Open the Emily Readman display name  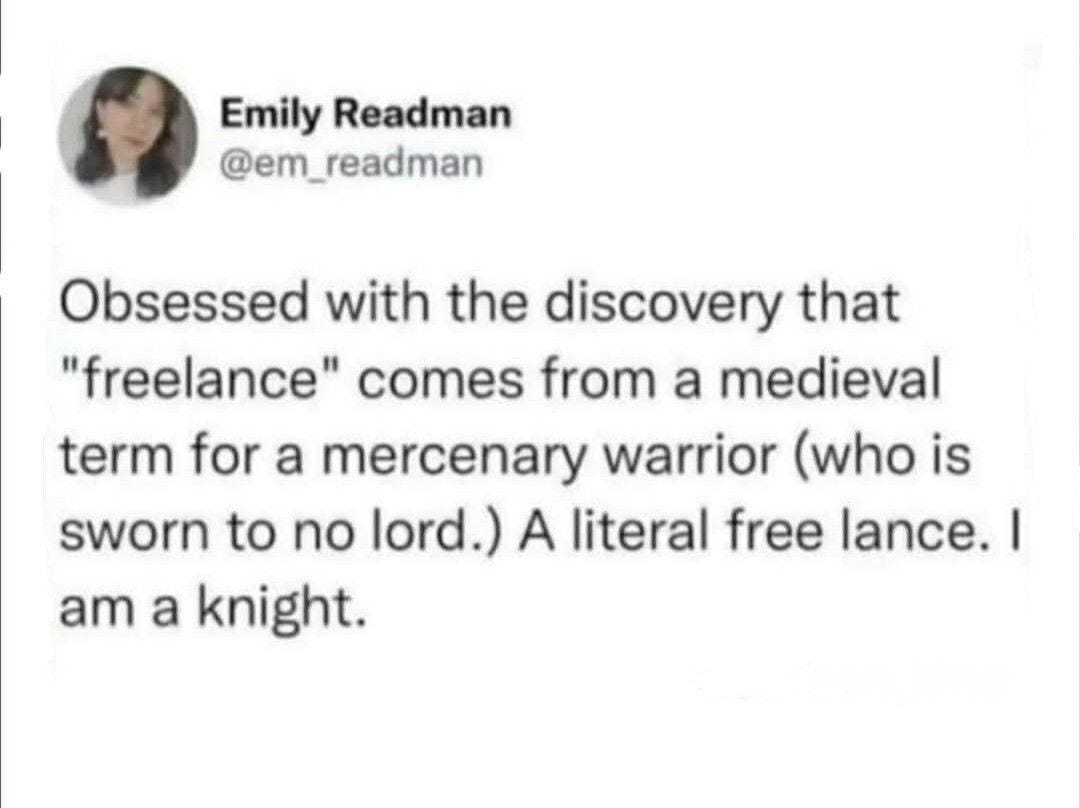point(365,115)
